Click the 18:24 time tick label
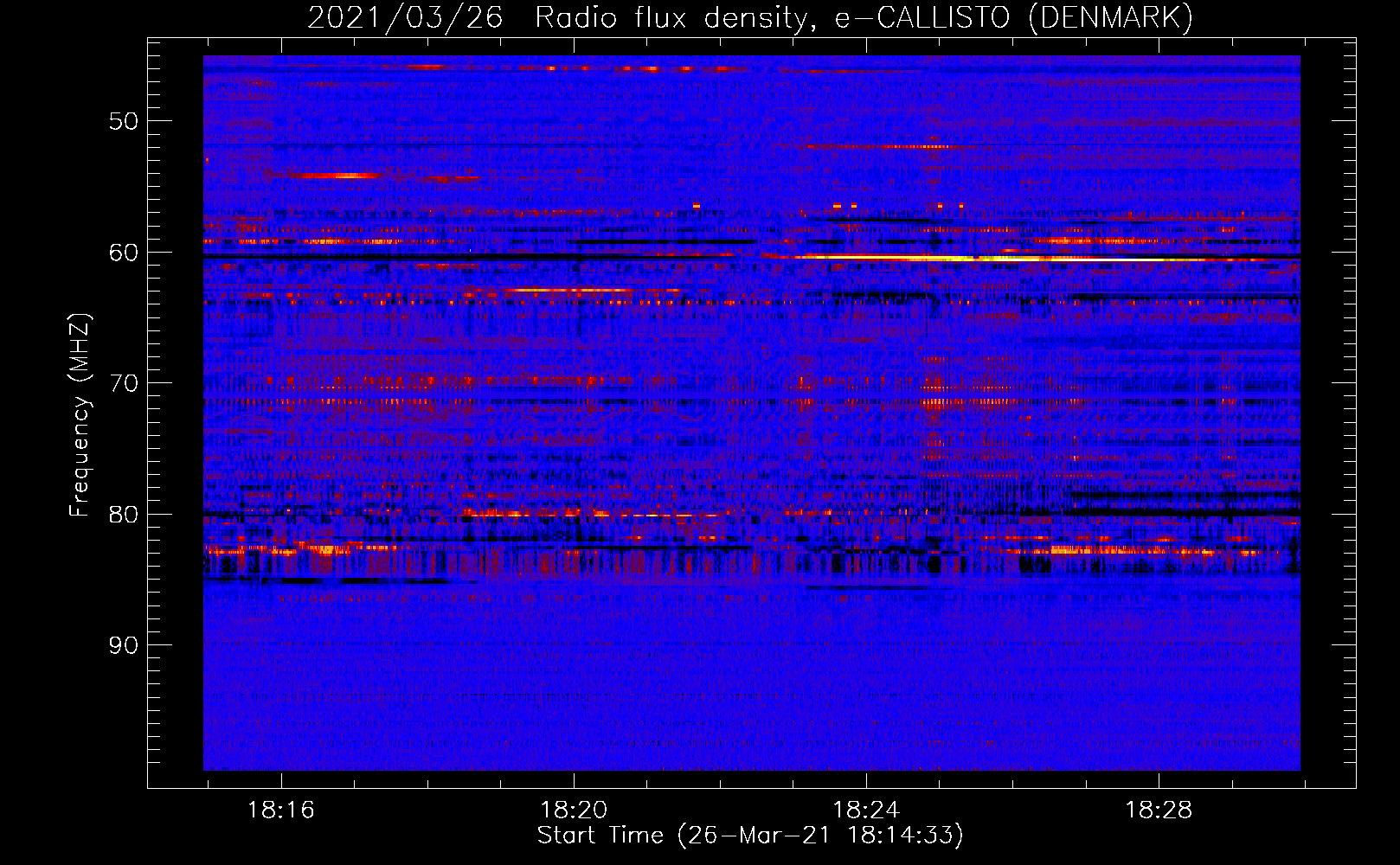 point(866,811)
